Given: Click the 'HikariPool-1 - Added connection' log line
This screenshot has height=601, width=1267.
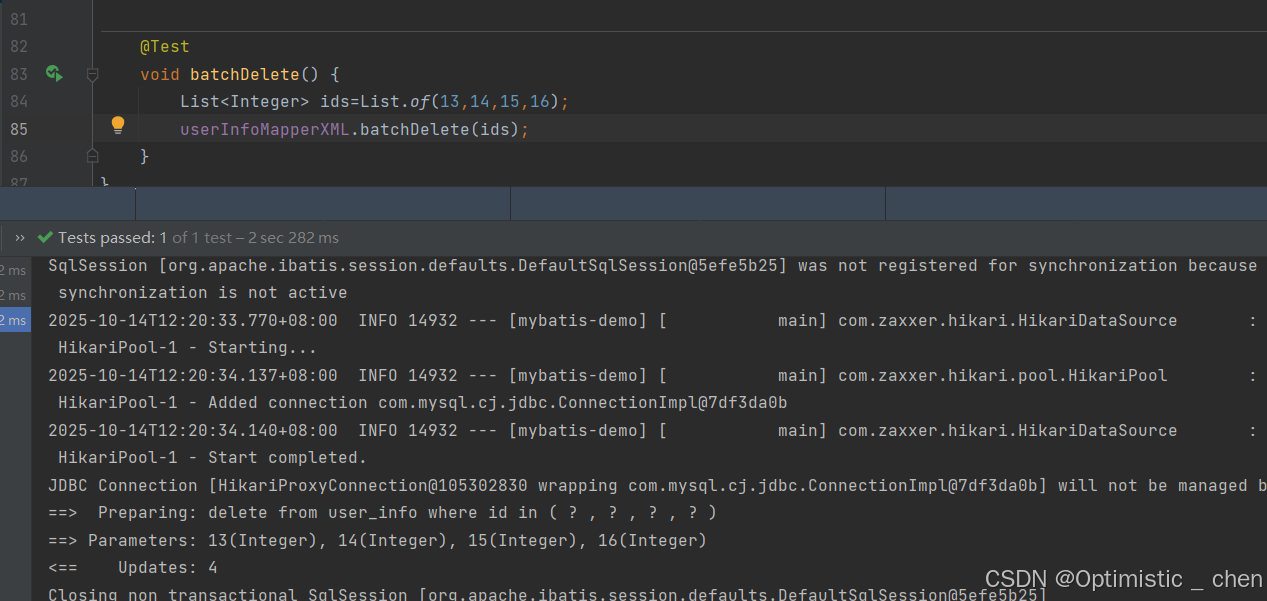Looking at the screenshot, I should pyautogui.click(x=423, y=403).
